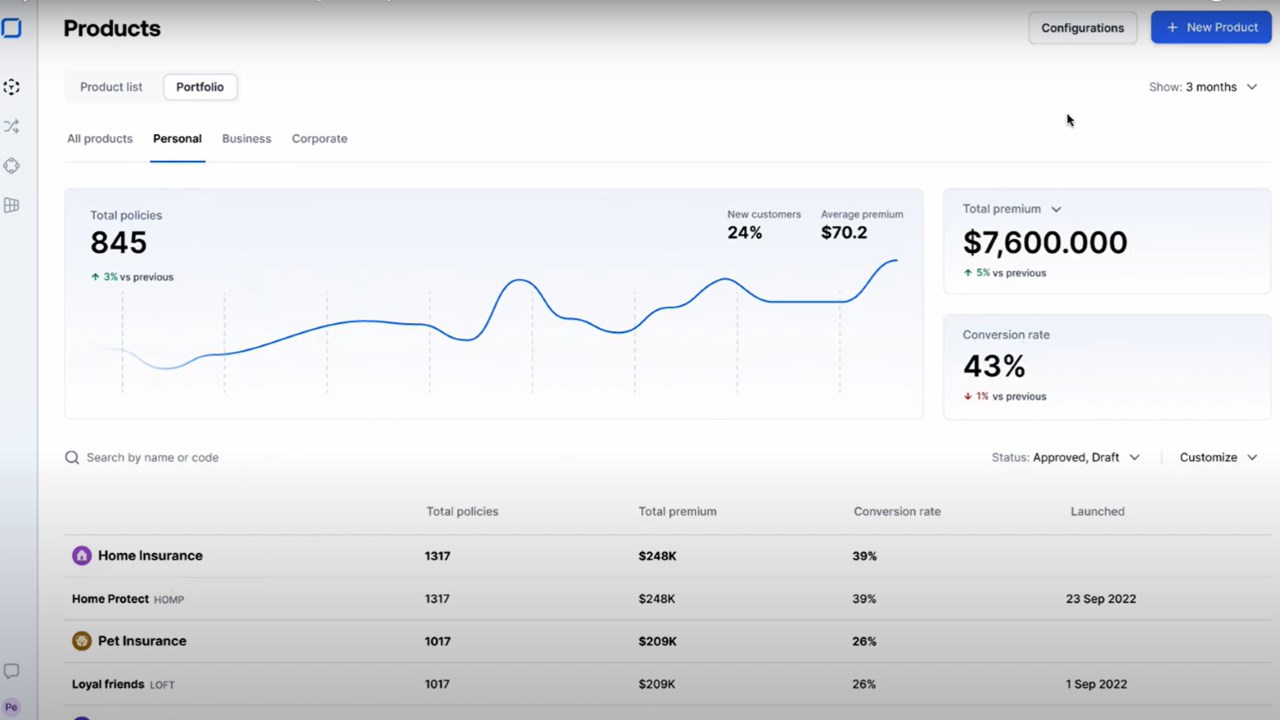Switch to the Product list view

pos(111,87)
